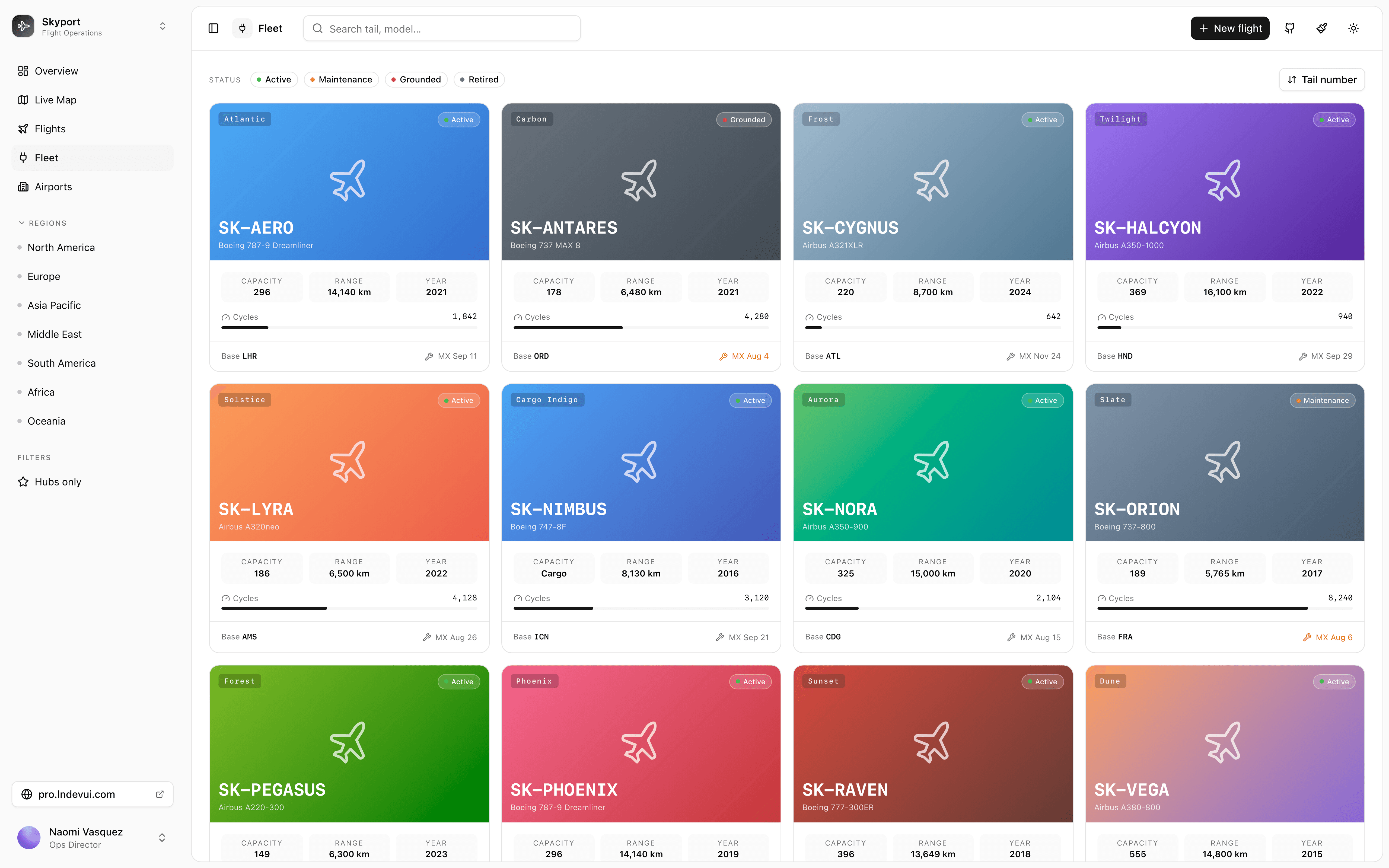1389x868 pixels.
Task: Open the pro.lndevui.com link
Action: click(93, 794)
